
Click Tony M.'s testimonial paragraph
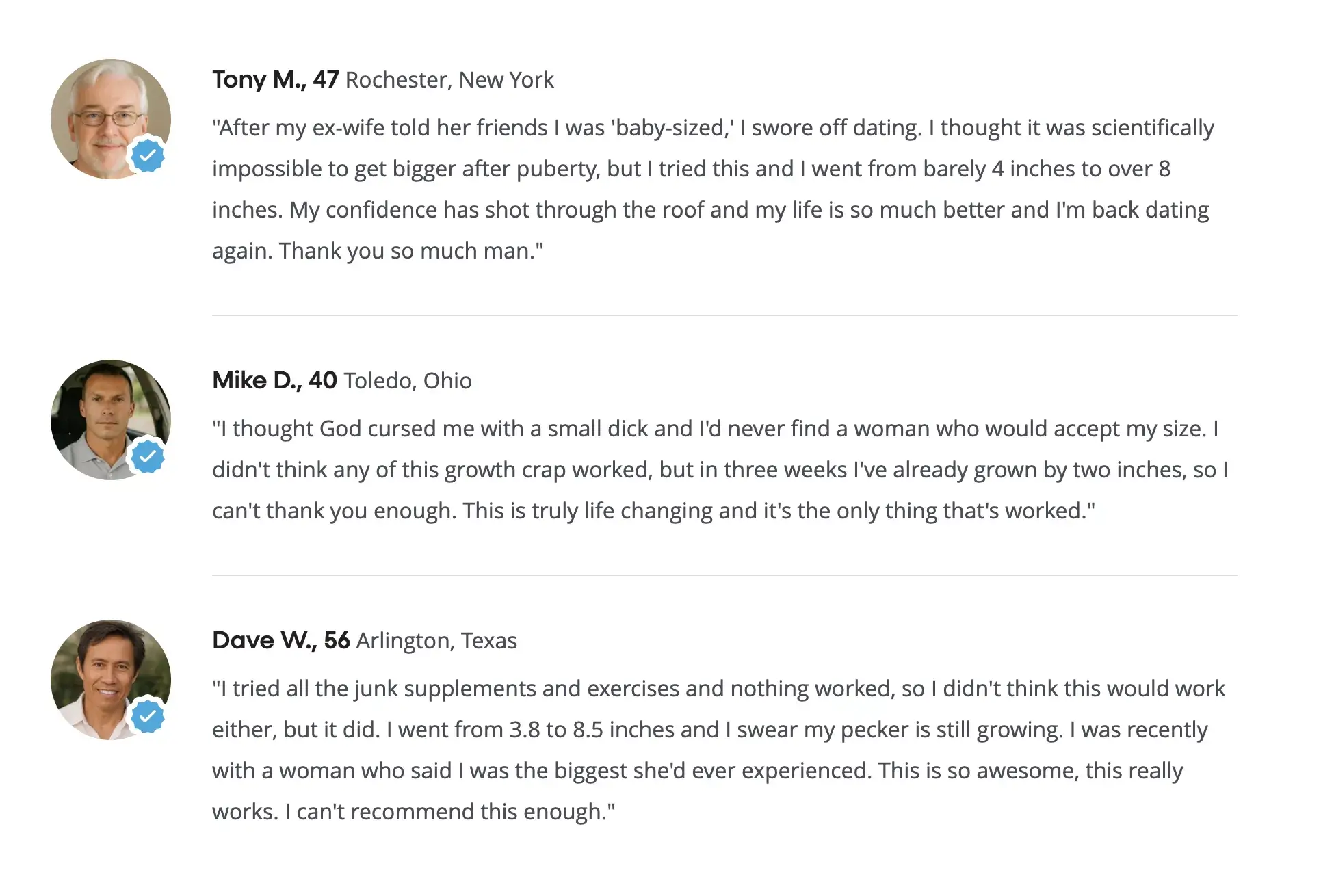point(711,189)
